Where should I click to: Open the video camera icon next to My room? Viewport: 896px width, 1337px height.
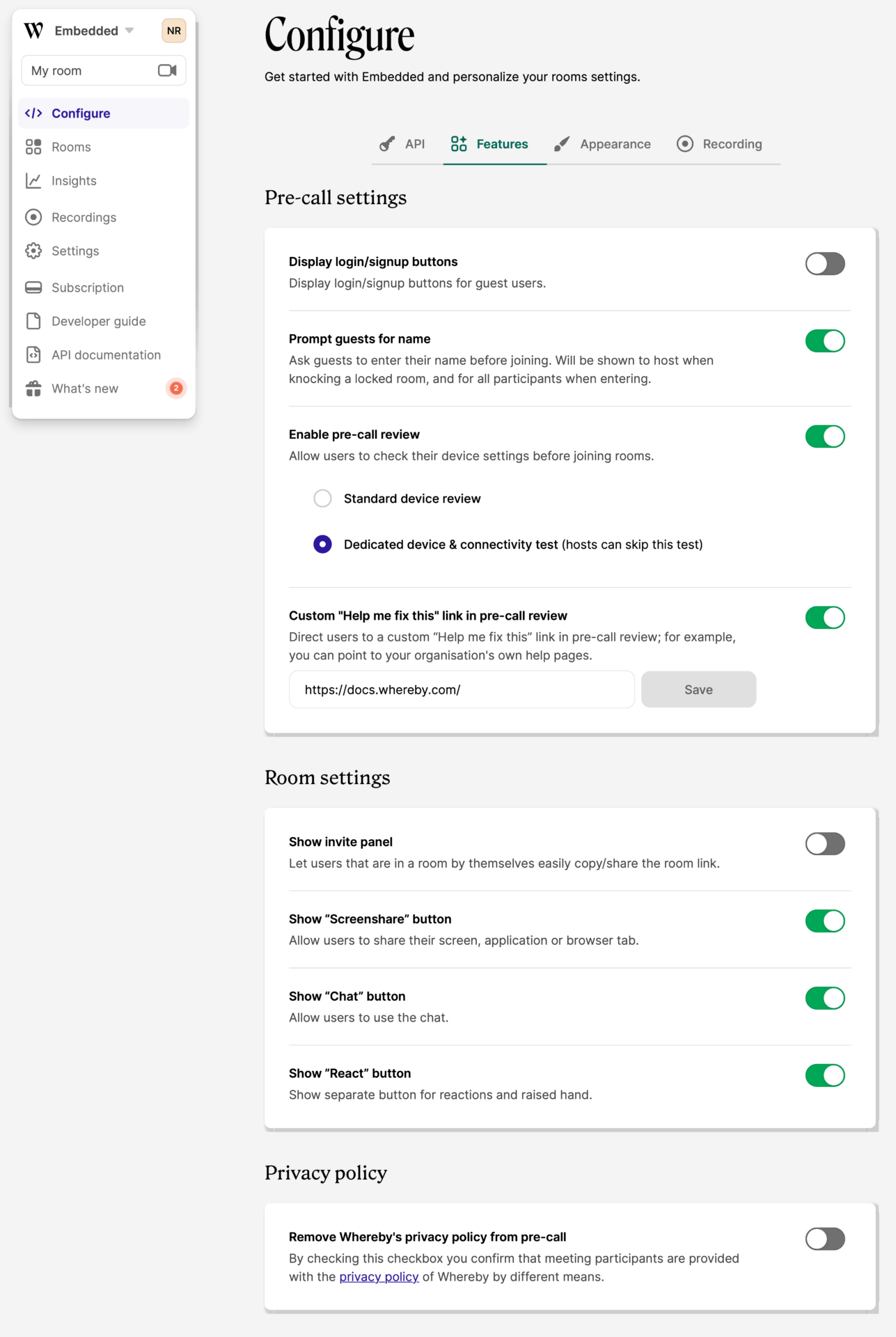click(167, 70)
